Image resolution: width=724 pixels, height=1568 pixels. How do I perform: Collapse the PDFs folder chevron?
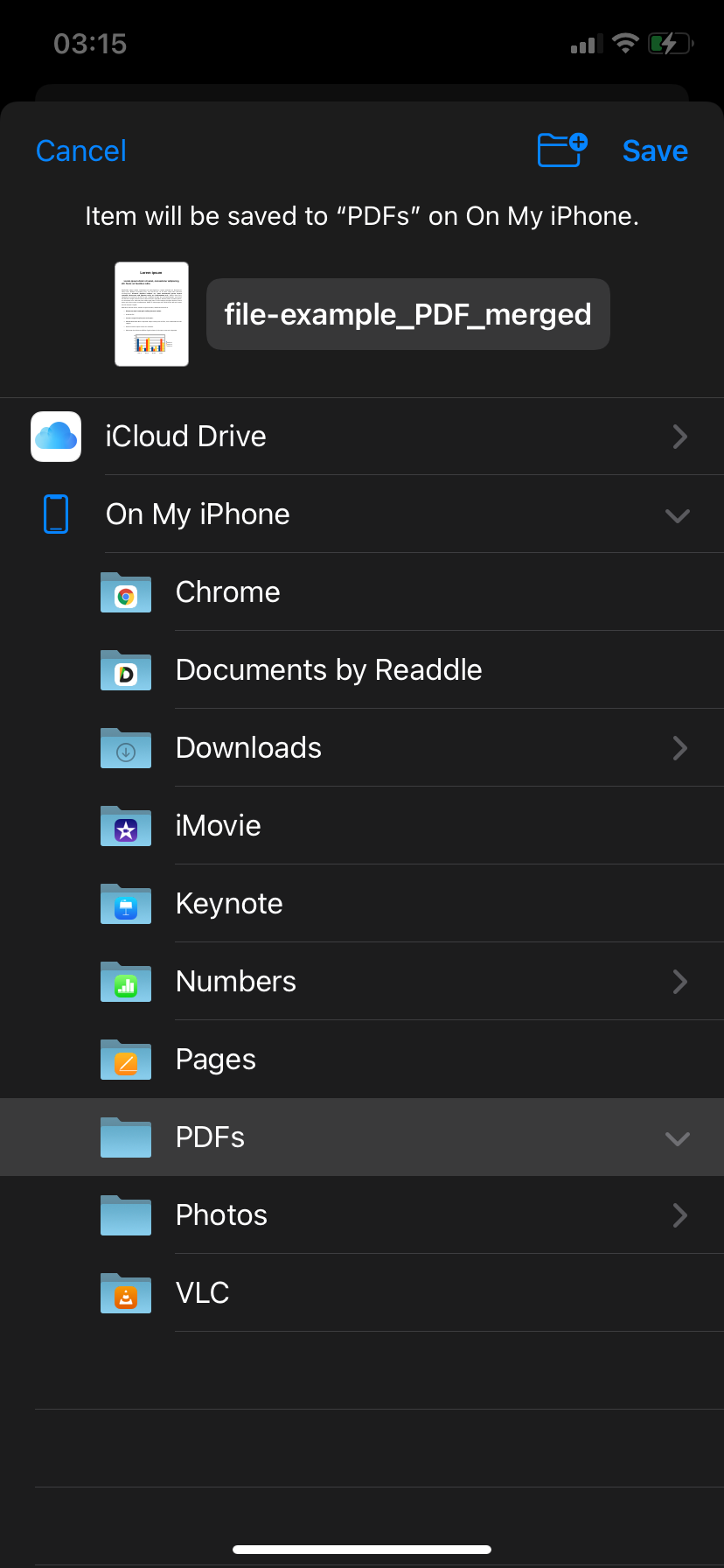678,1138
